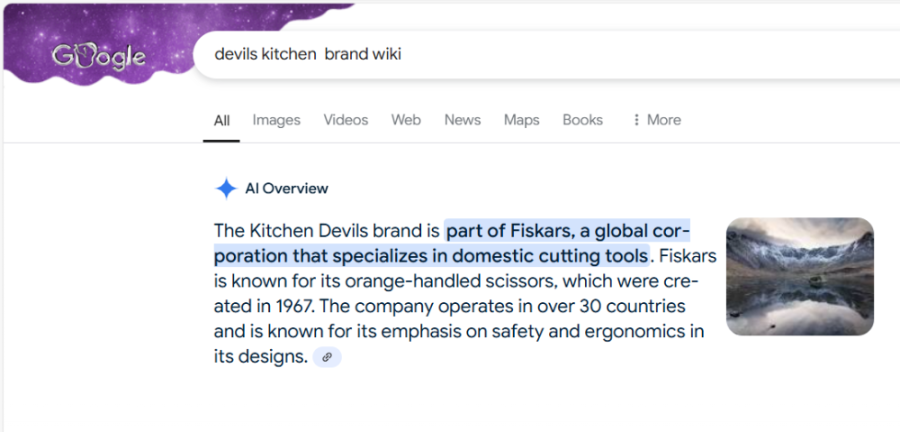Go to the Web results tab

coord(406,120)
